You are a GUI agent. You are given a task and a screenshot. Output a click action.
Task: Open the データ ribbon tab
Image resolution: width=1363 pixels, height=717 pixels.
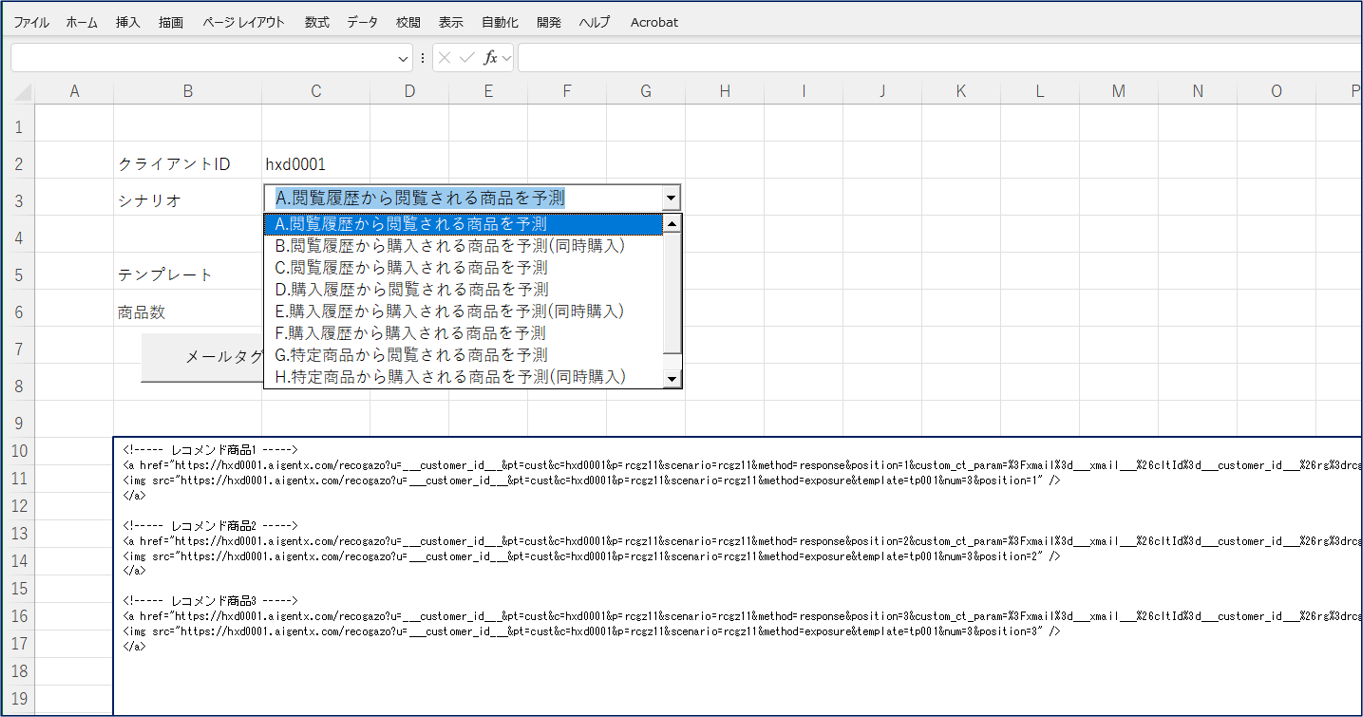(x=363, y=22)
